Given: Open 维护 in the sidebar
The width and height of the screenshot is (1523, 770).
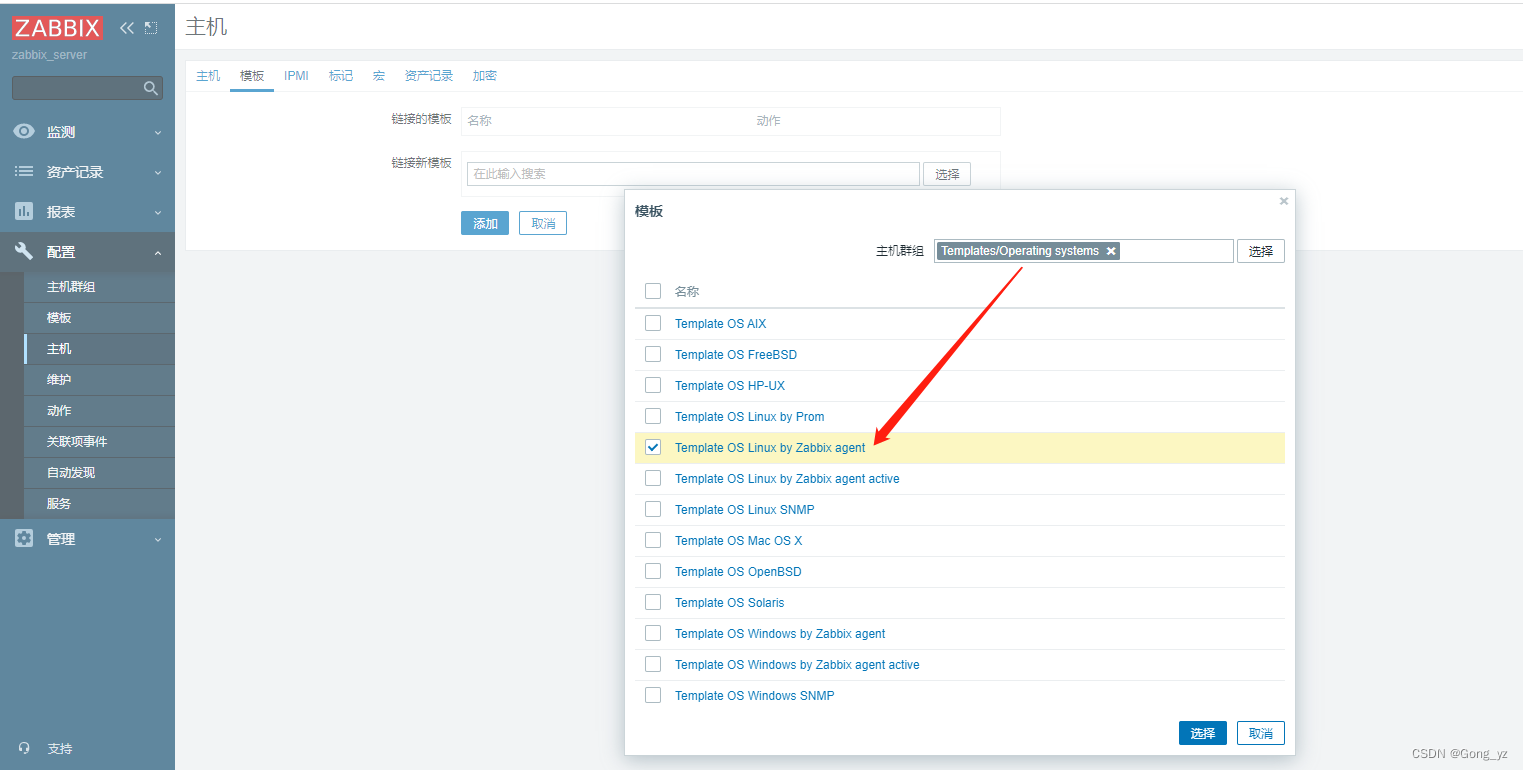Looking at the screenshot, I should [x=99, y=380].
